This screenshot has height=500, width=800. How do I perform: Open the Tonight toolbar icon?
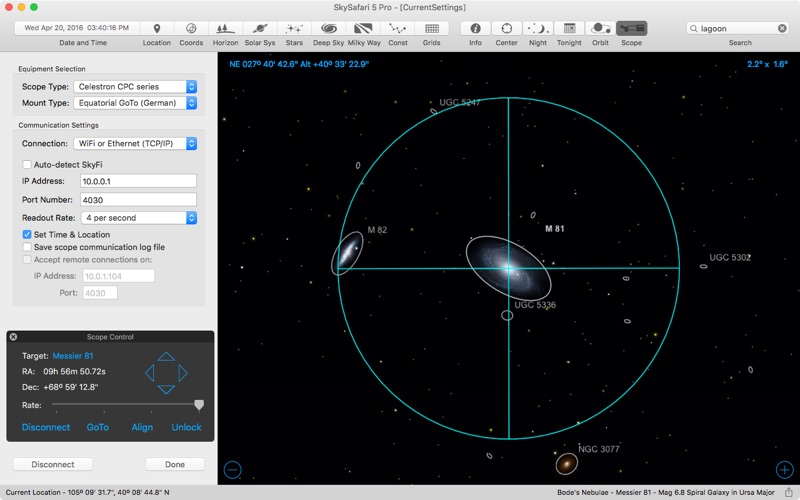[x=569, y=29]
